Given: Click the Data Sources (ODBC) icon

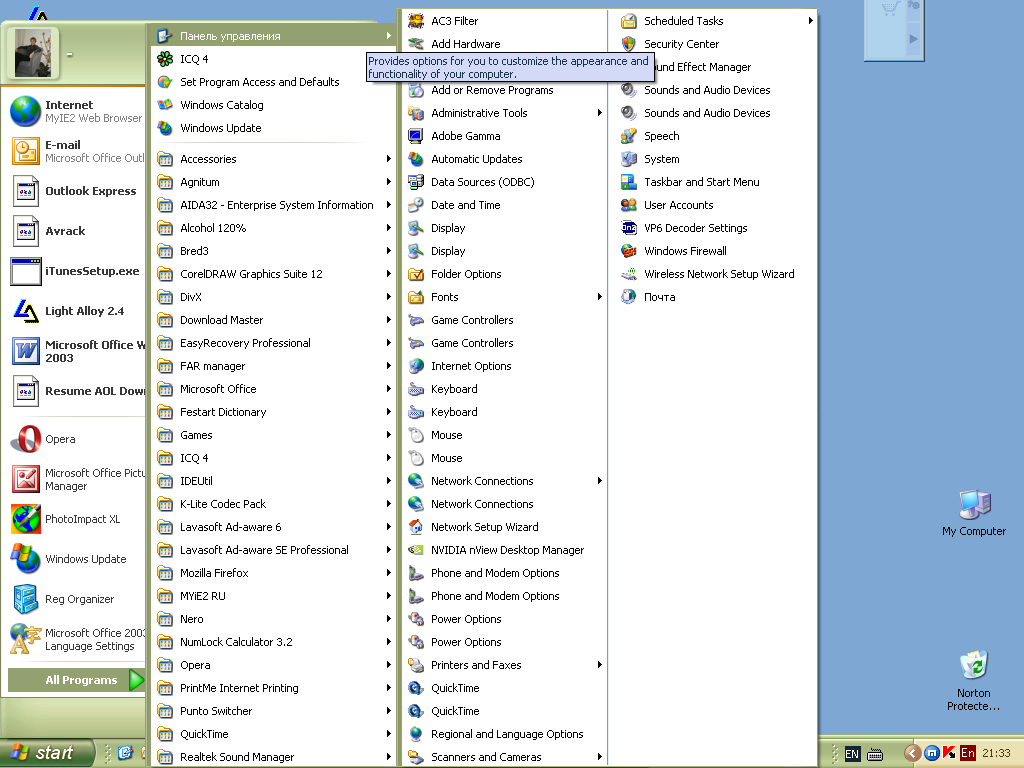Looking at the screenshot, I should (416, 182).
